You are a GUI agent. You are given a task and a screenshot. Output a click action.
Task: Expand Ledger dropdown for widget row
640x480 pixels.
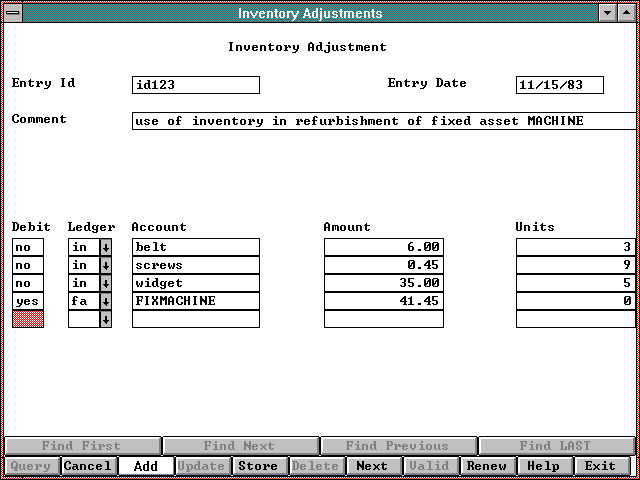(x=106, y=283)
